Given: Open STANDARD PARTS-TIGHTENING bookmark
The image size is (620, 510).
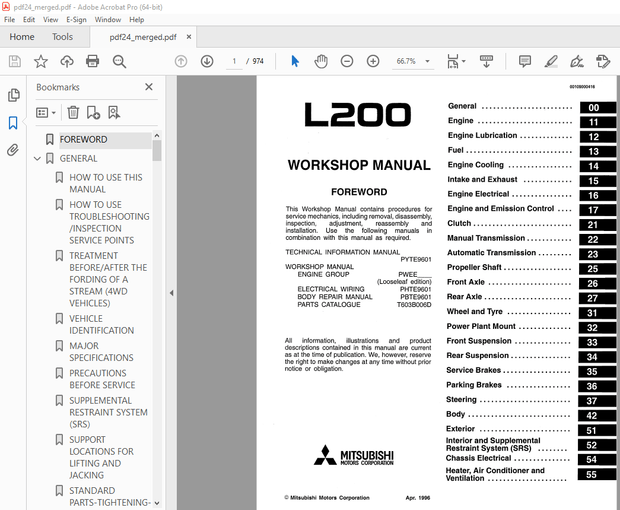Looking at the screenshot, I should point(110,497).
